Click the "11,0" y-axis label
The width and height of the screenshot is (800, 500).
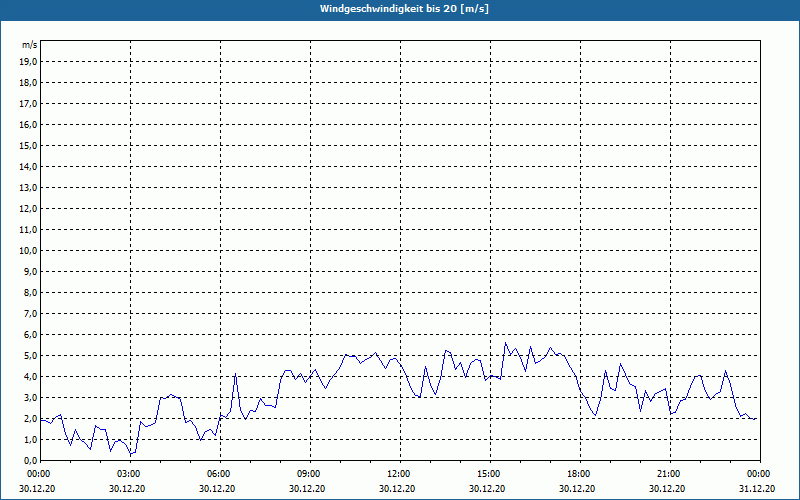[28, 230]
